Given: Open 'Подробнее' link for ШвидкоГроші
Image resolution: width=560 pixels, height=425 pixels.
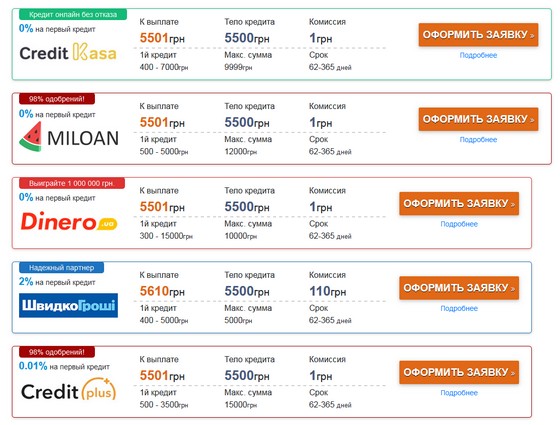Looking at the screenshot, I should point(459,308).
